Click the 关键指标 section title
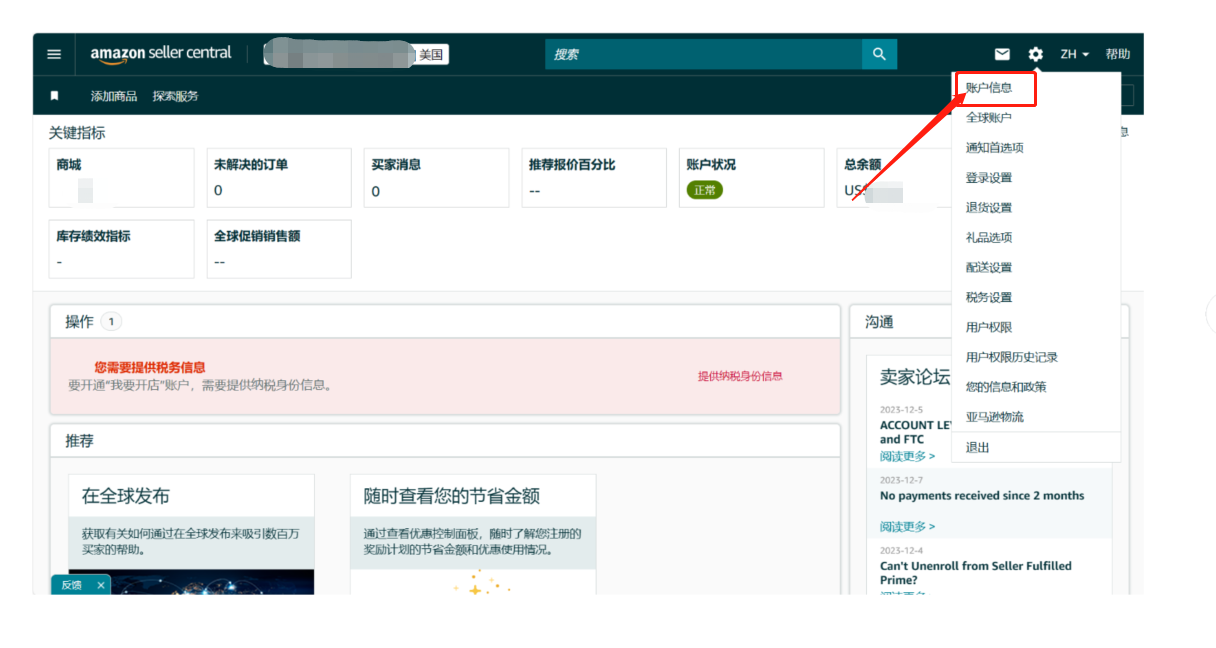 coord(77,133)
